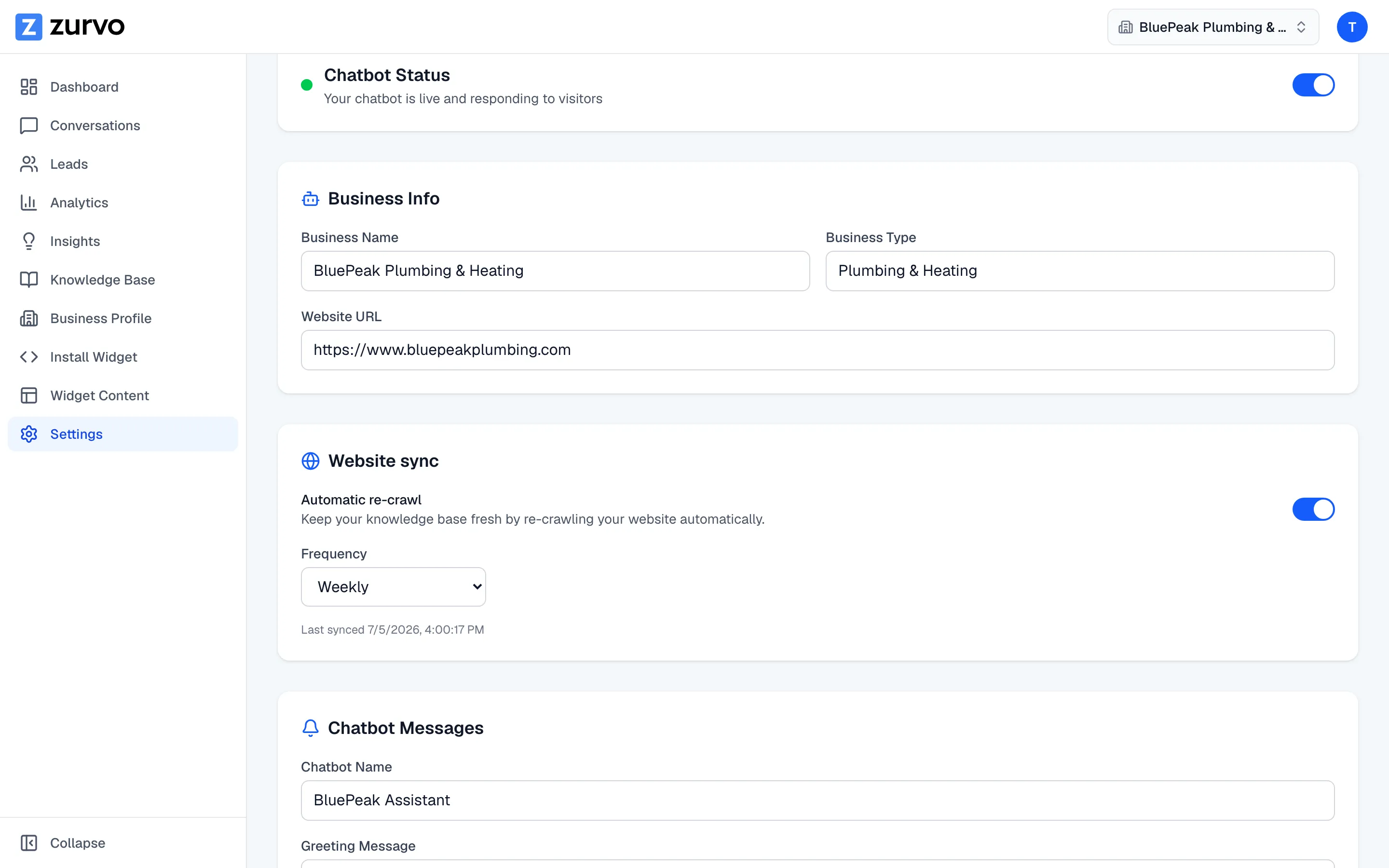
Task: Click the Widget Content layout icon
Action: tap(29, 395)
